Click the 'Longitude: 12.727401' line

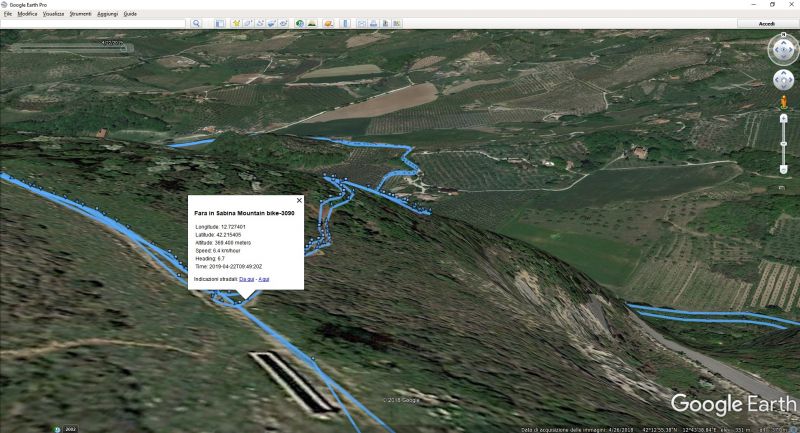tap(220, 227)
